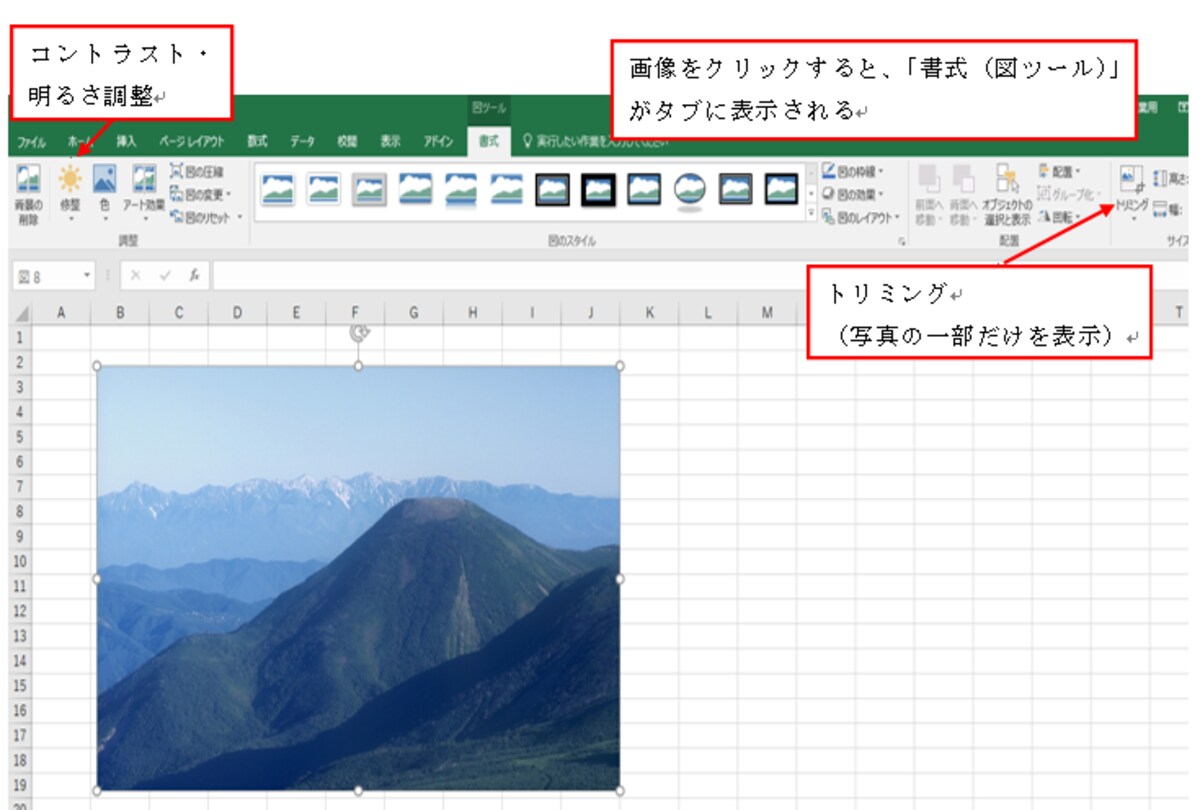Click 図の圧縮 compress pictures
The image size is (1200, 810).
coord(196,171)
